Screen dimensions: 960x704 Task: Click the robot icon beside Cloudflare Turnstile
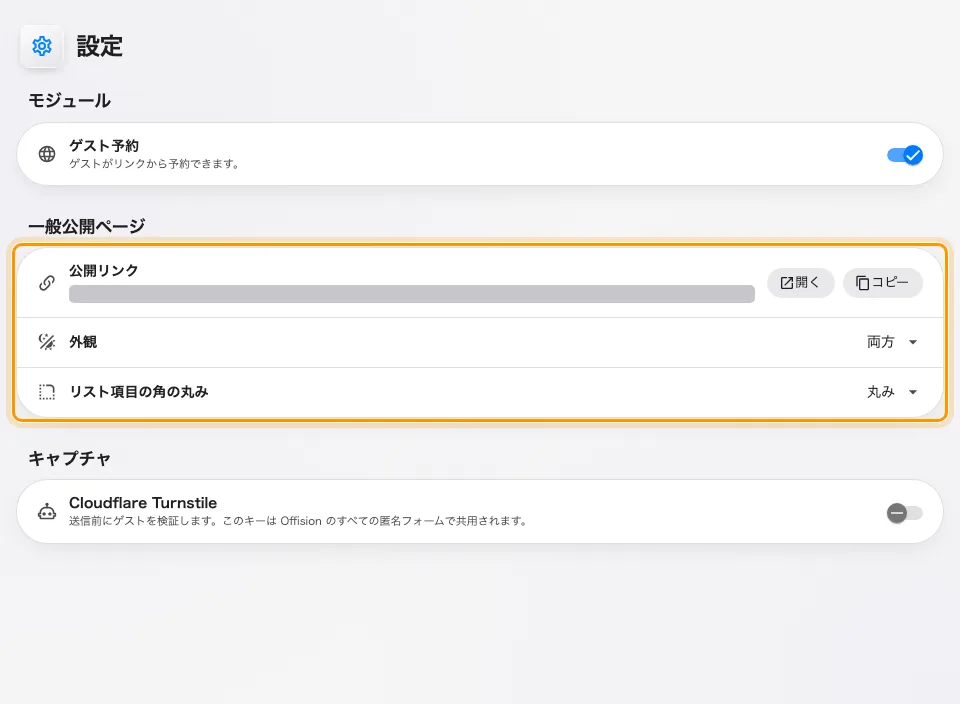coord(47,511)
